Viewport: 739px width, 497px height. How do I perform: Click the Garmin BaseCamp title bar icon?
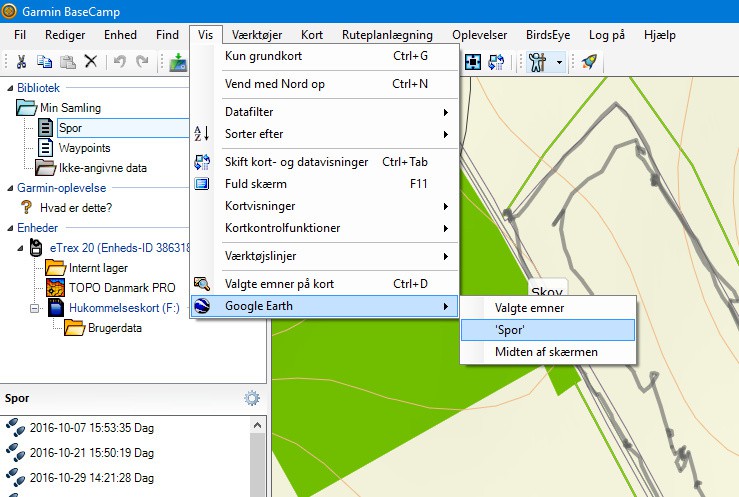[x=9, y=11]
